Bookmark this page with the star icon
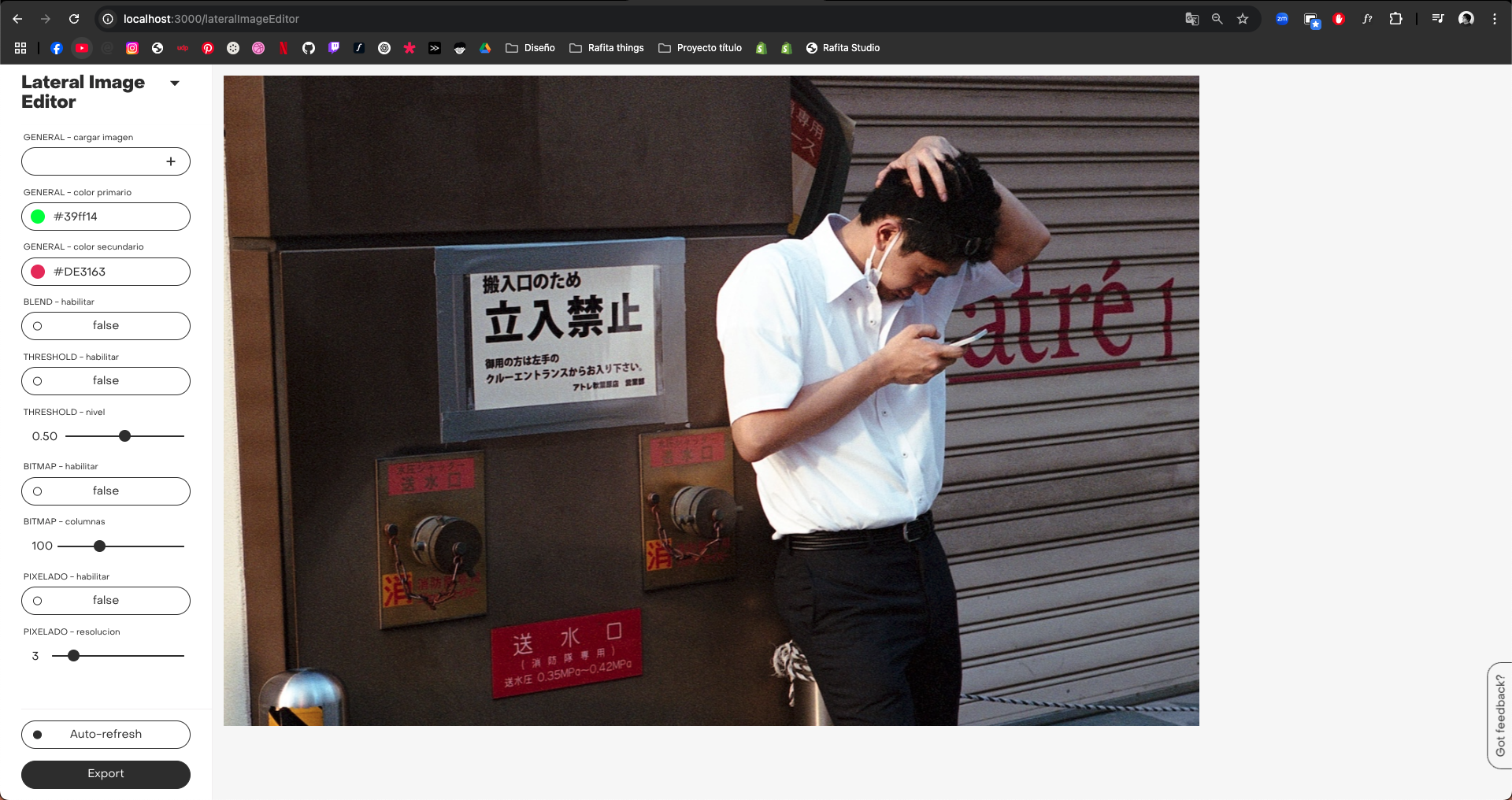Image resolution: width=1512 pixels, height=800 pixels. (x=1243, y=19)
